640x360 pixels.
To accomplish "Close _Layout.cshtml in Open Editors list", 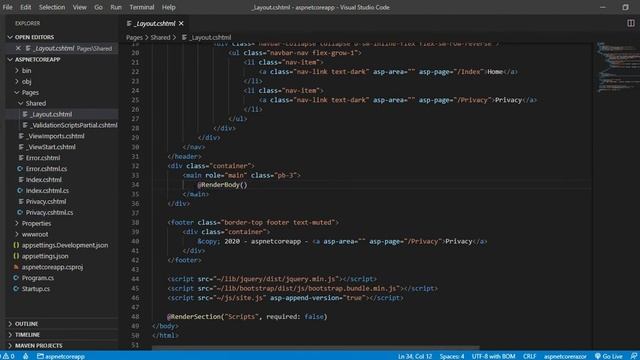I will click(18, 48).
